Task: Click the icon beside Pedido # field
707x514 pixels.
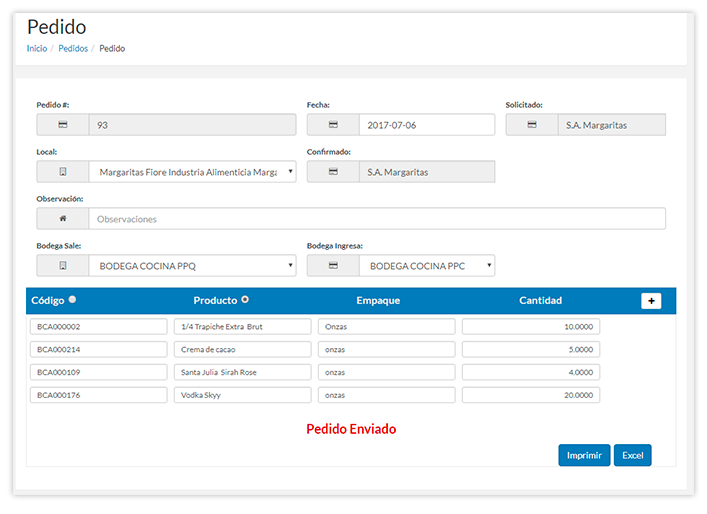Action: pos(63,125)
